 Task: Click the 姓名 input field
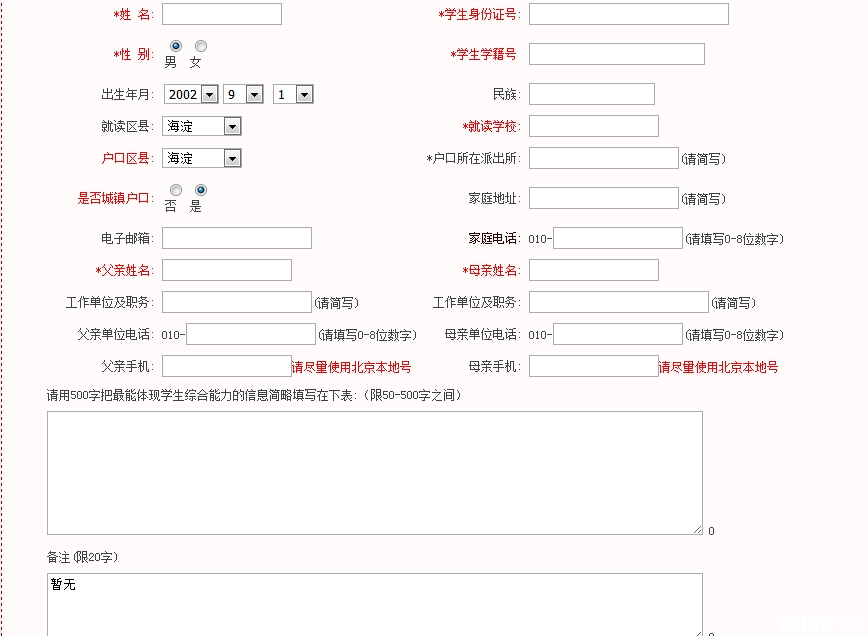(221, 14)
